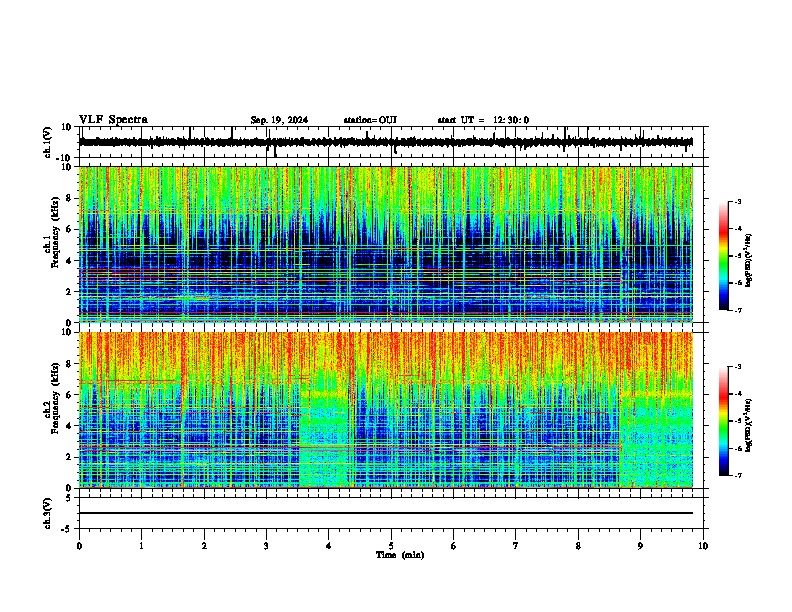This screenshot has width=792, height=612.
Task: Click the "Time (min)" axis label
Action: tap(400, 555)
